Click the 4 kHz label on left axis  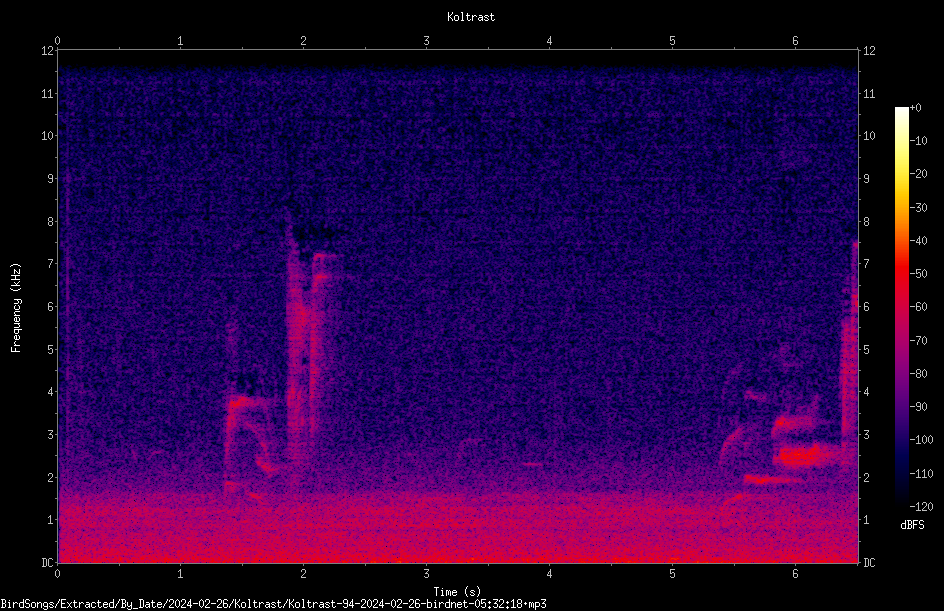click(51, 392)
